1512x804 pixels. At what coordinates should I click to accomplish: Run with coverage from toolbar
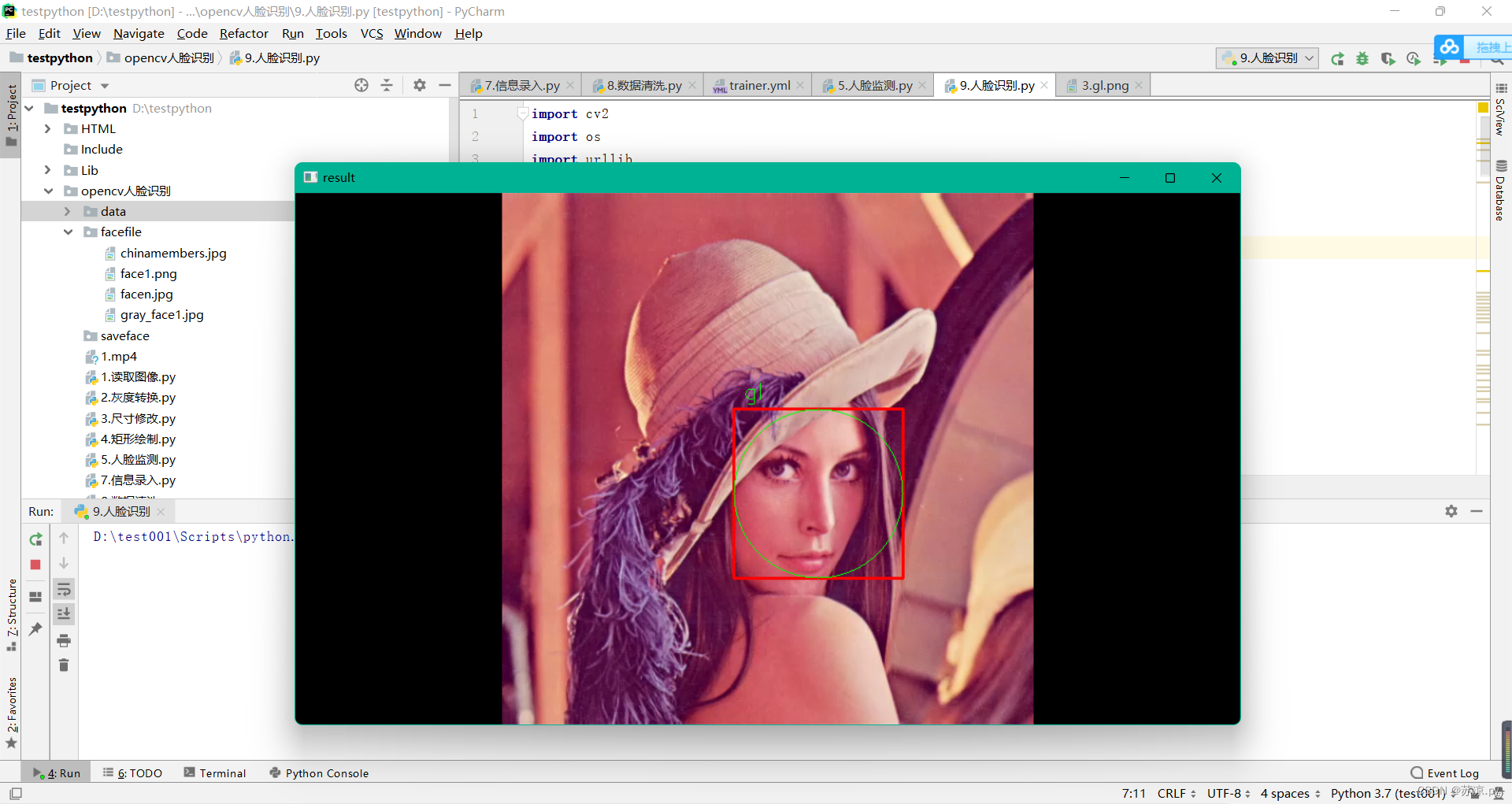pyautogui.click(x=1388, y=58)
